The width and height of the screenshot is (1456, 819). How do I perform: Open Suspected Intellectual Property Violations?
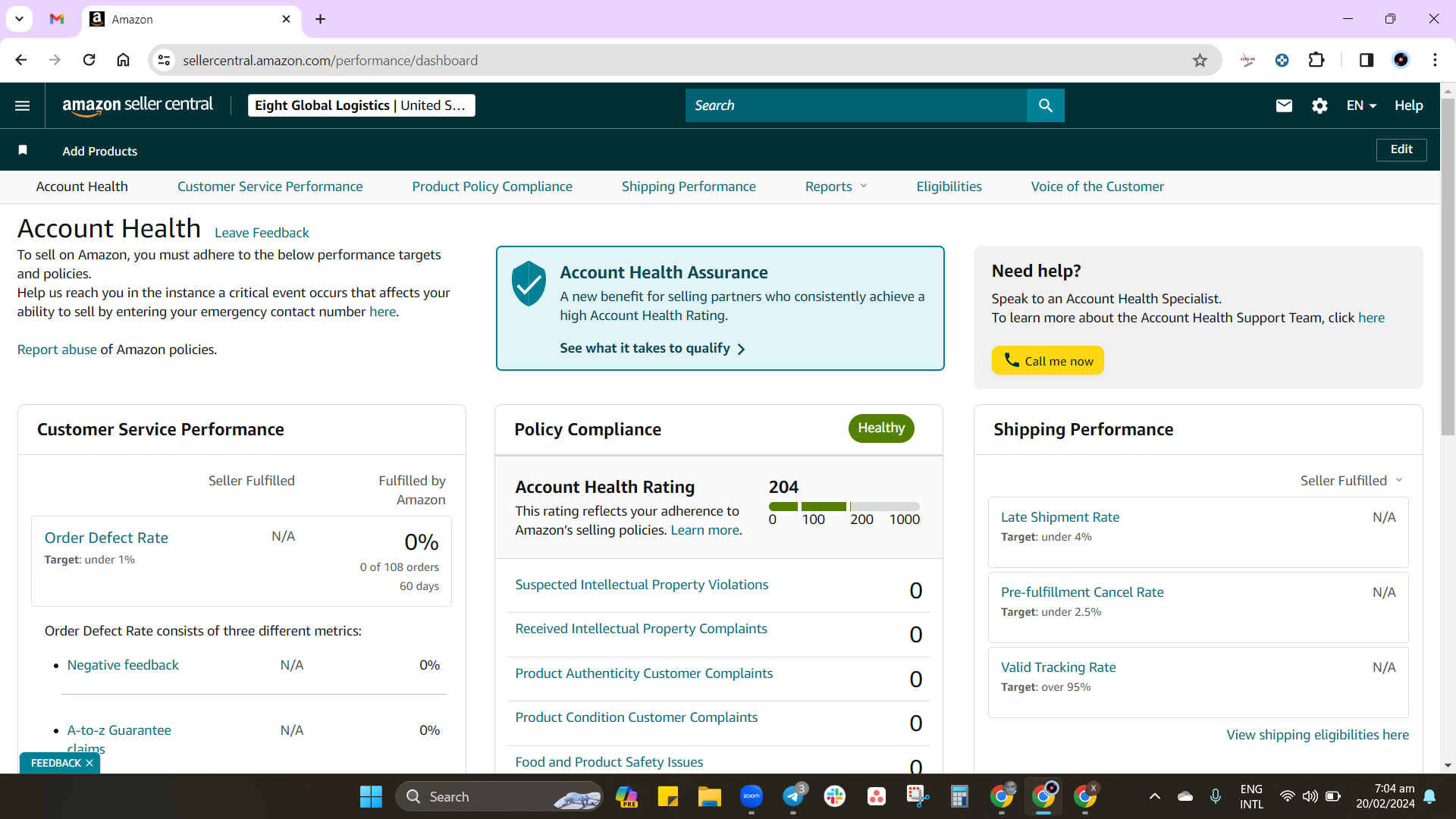tap(642, 585)
